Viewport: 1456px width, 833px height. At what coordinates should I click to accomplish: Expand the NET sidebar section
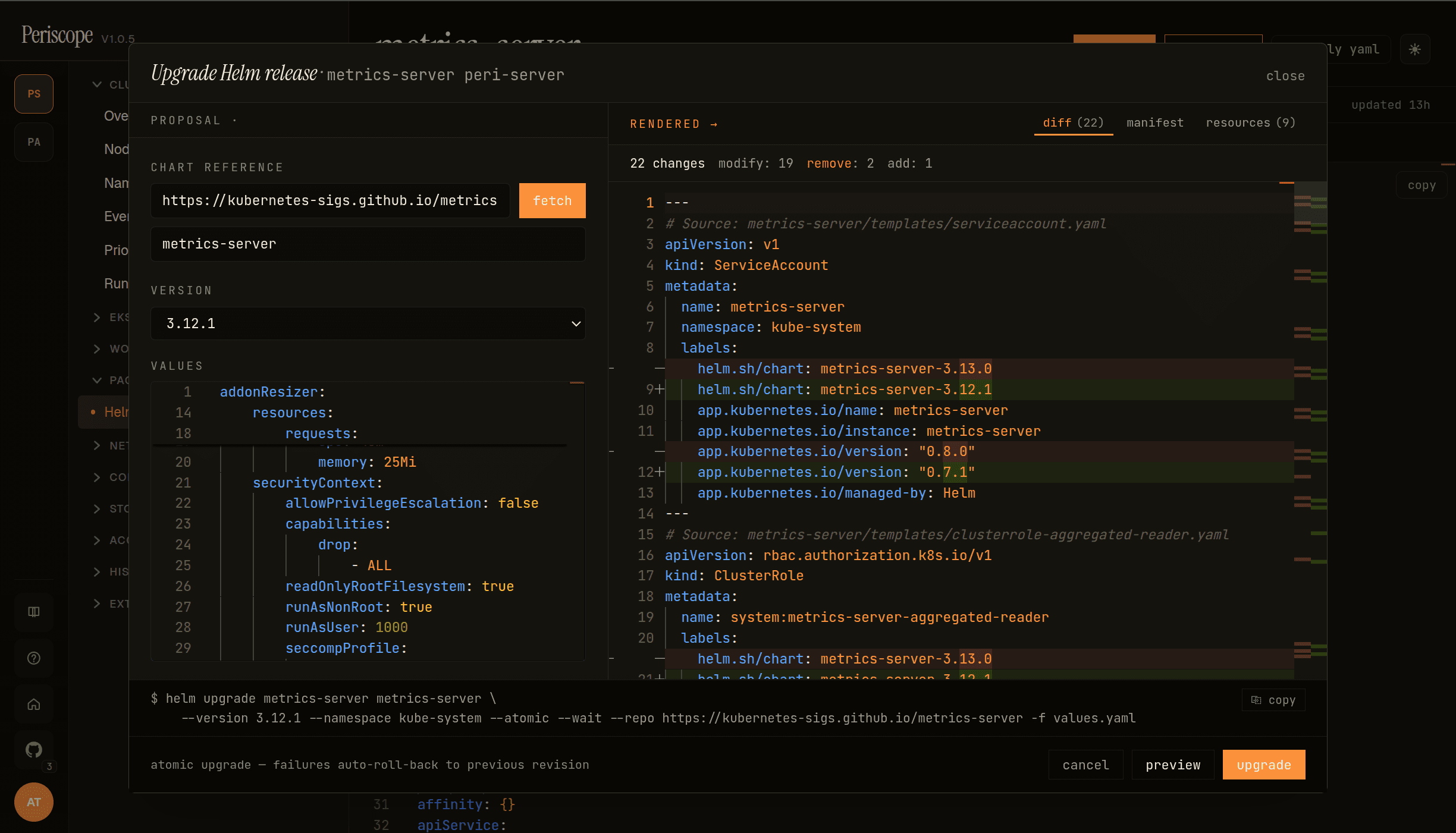111,446
